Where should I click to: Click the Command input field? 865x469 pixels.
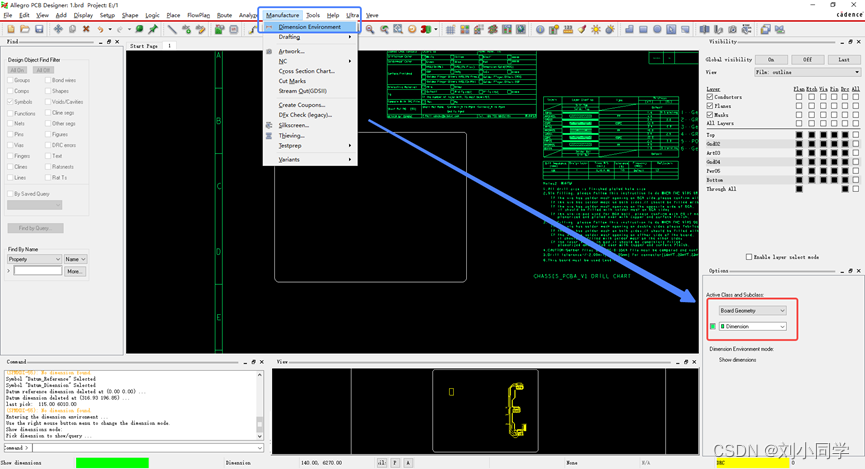tap(140, 448)
